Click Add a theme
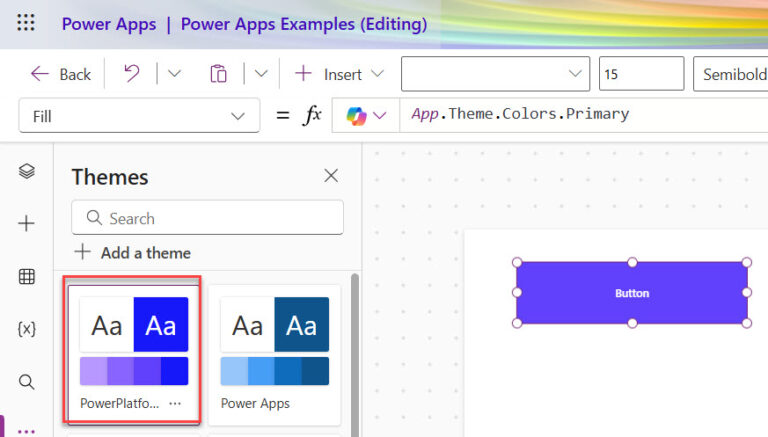Image resolution: width=768 pixels, height=437 pixels. [132, 253]
